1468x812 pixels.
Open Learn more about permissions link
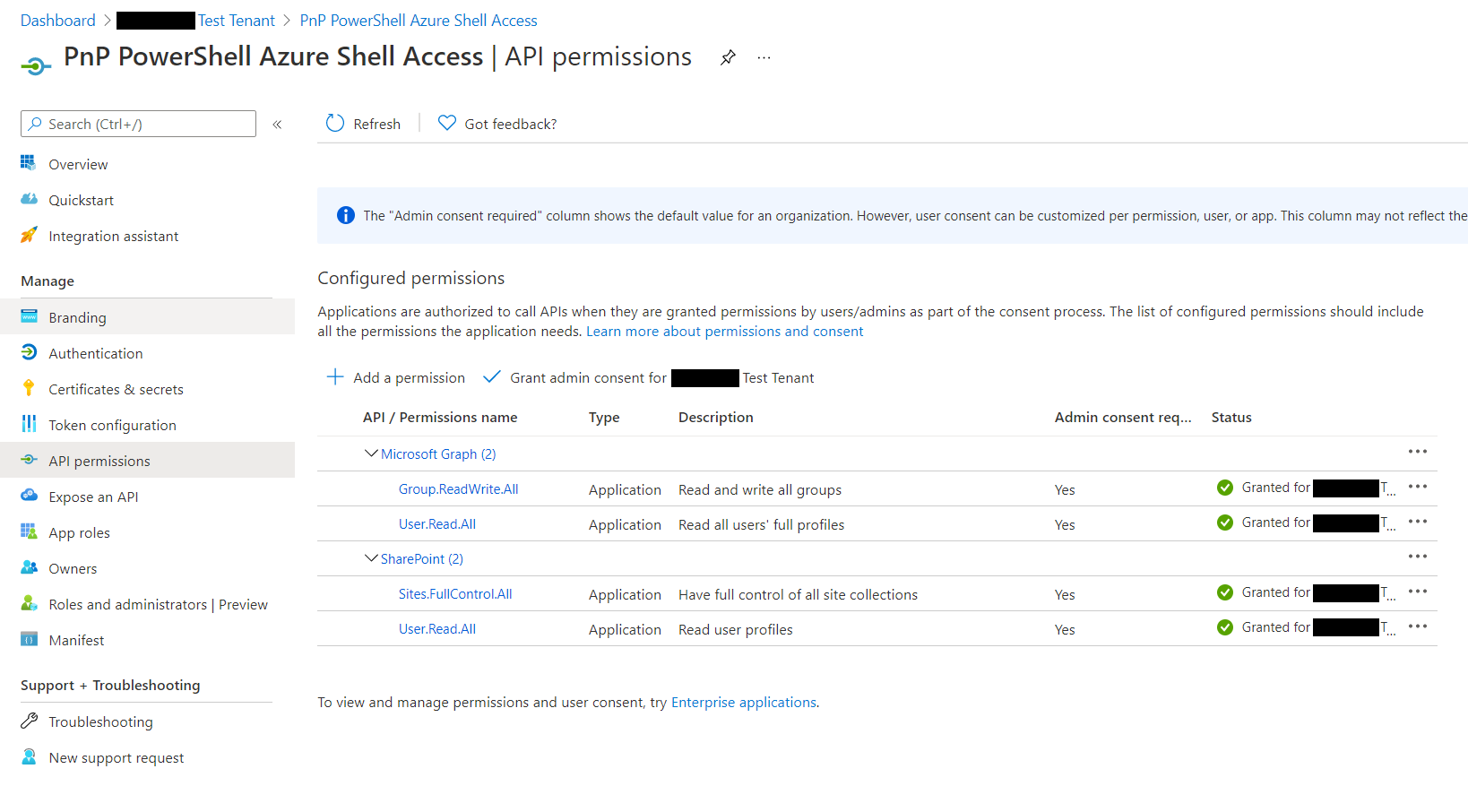tap(724, 332)
